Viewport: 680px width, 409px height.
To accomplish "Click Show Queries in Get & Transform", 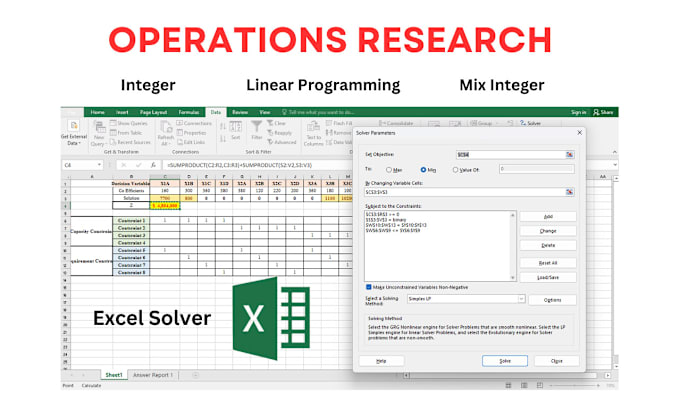I will pos(129,124).
